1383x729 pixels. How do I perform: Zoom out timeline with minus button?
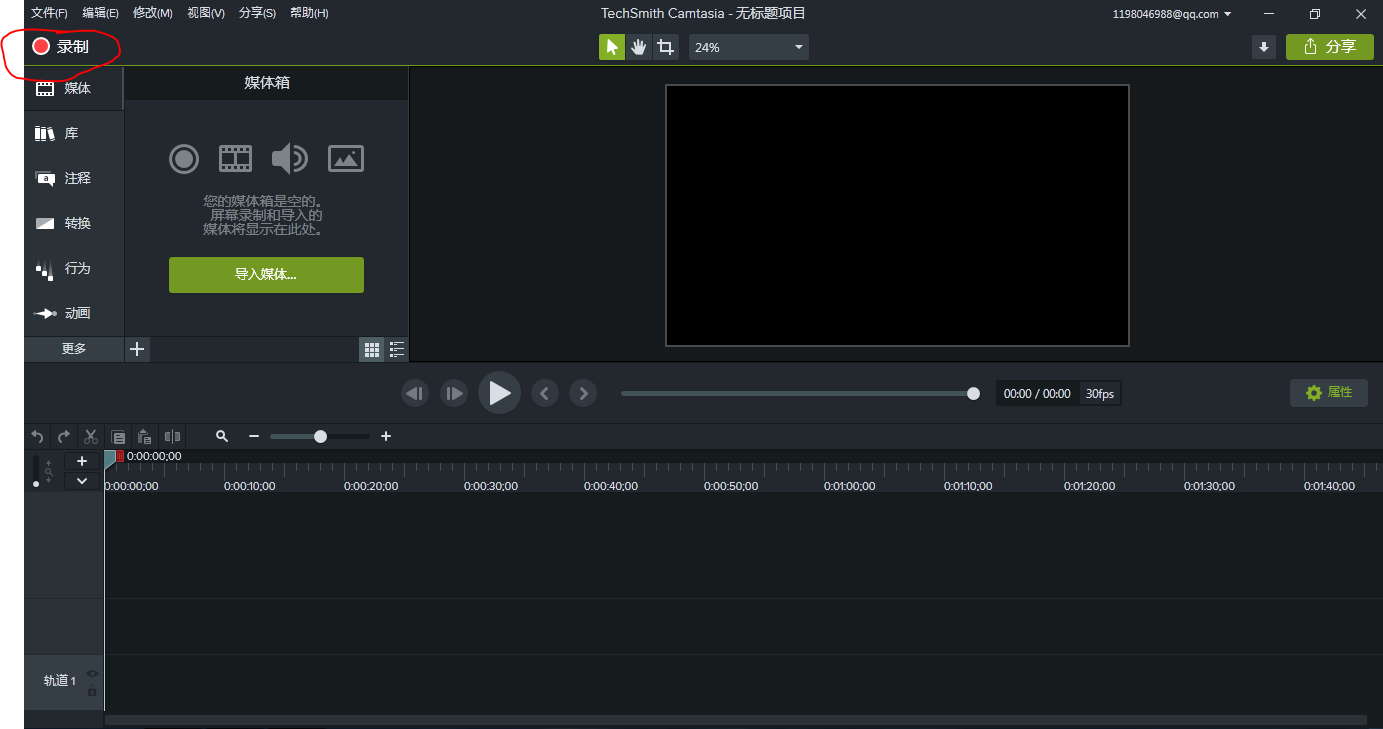[254, 436]
